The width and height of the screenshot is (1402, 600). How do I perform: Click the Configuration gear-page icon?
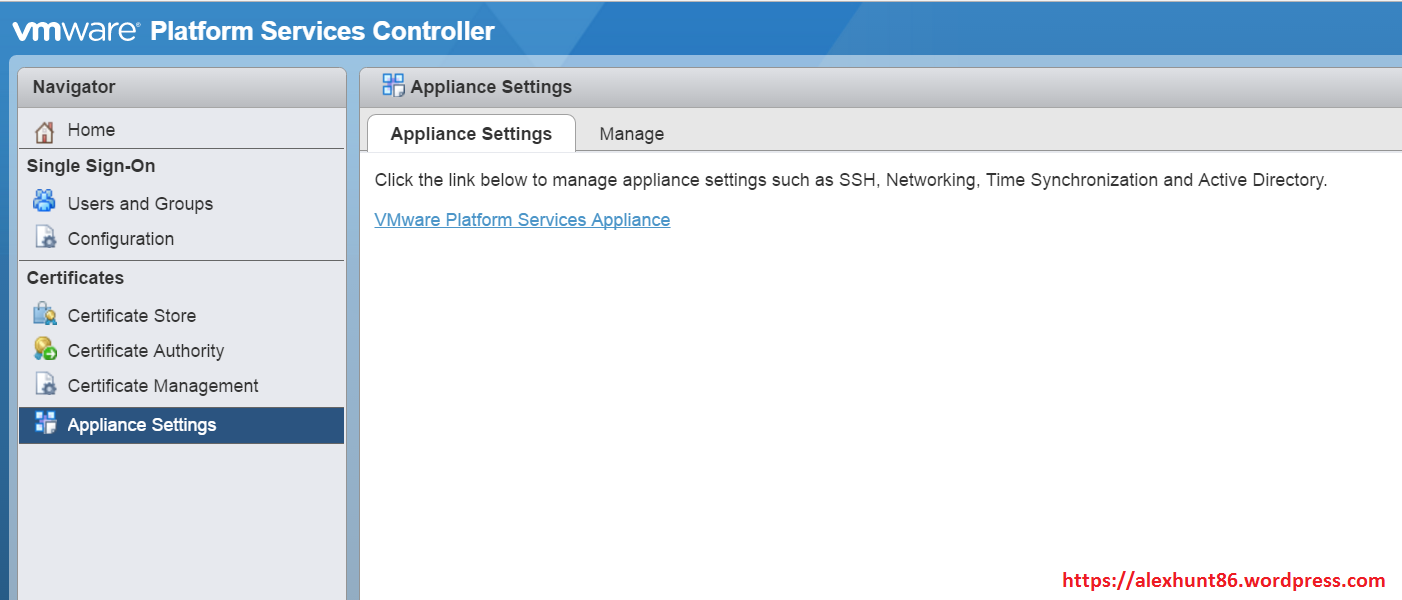click(x=45, y=238)
